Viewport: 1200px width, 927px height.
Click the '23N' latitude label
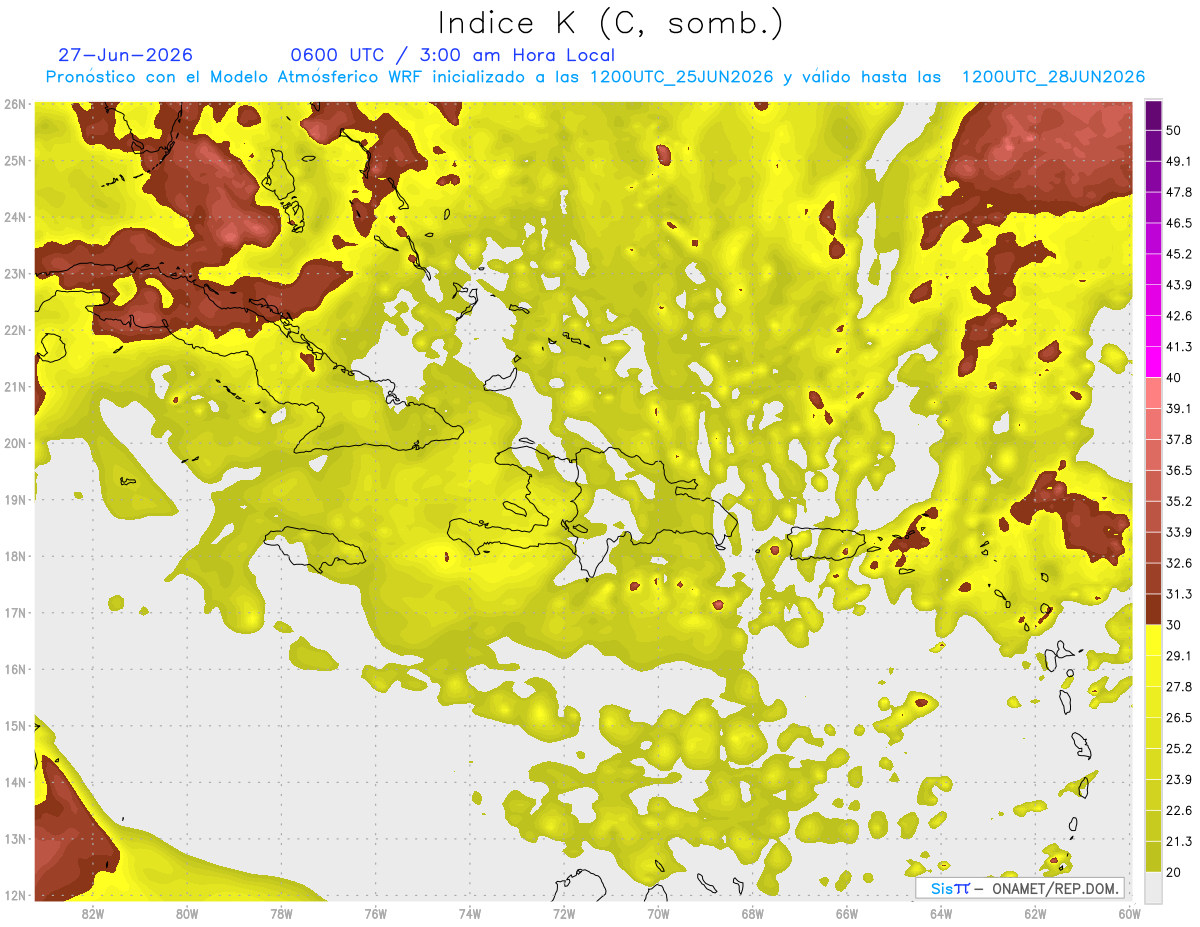click(x=15, y=273)
